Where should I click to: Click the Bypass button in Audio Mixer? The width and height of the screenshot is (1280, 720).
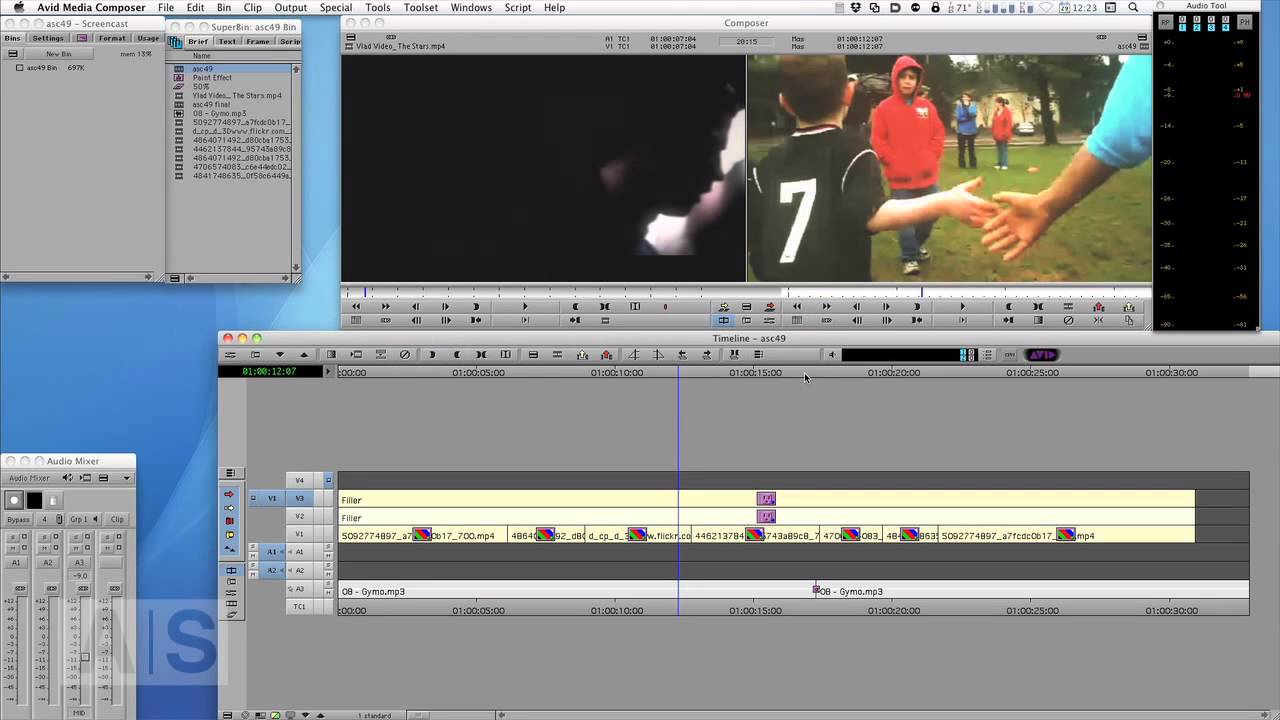coord(18,519)
